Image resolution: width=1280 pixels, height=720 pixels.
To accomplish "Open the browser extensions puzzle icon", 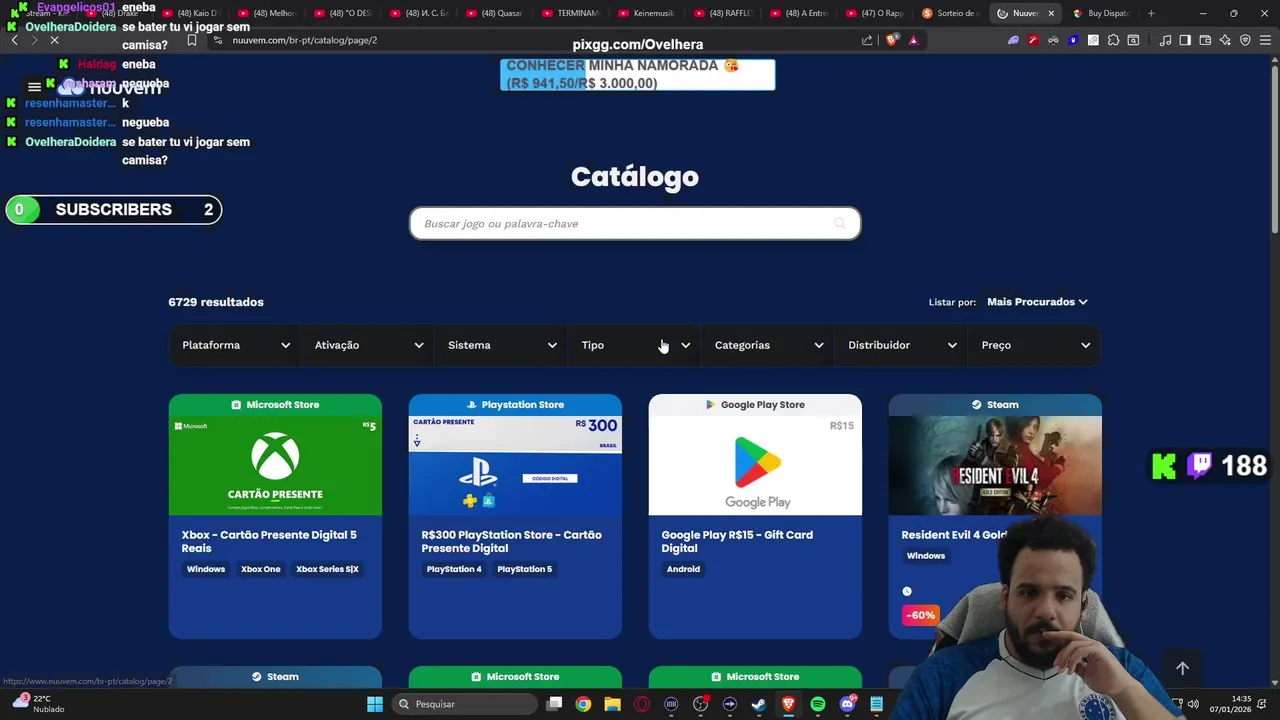I will click(1113, 40).
